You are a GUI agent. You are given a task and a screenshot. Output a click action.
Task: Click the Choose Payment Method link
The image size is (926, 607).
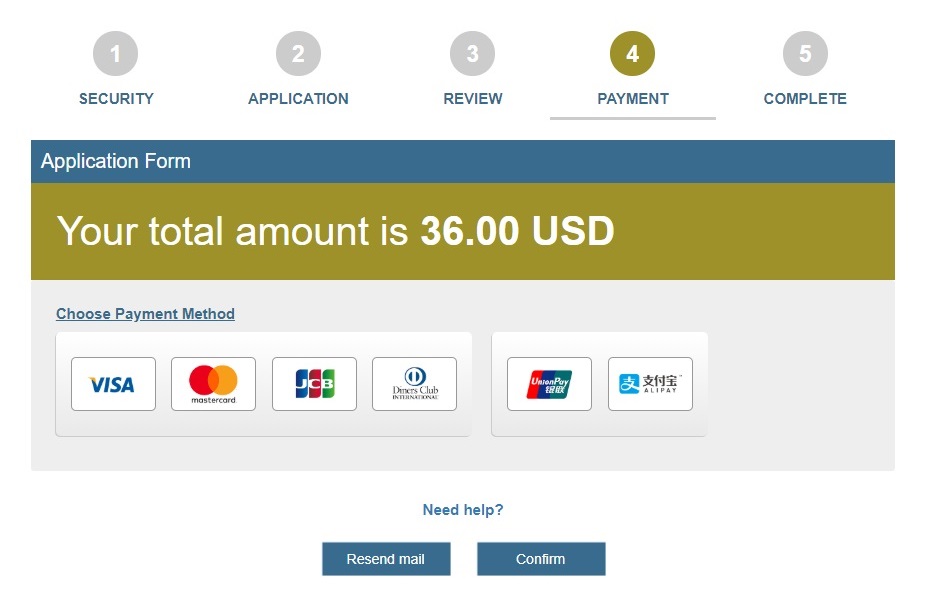144,313
